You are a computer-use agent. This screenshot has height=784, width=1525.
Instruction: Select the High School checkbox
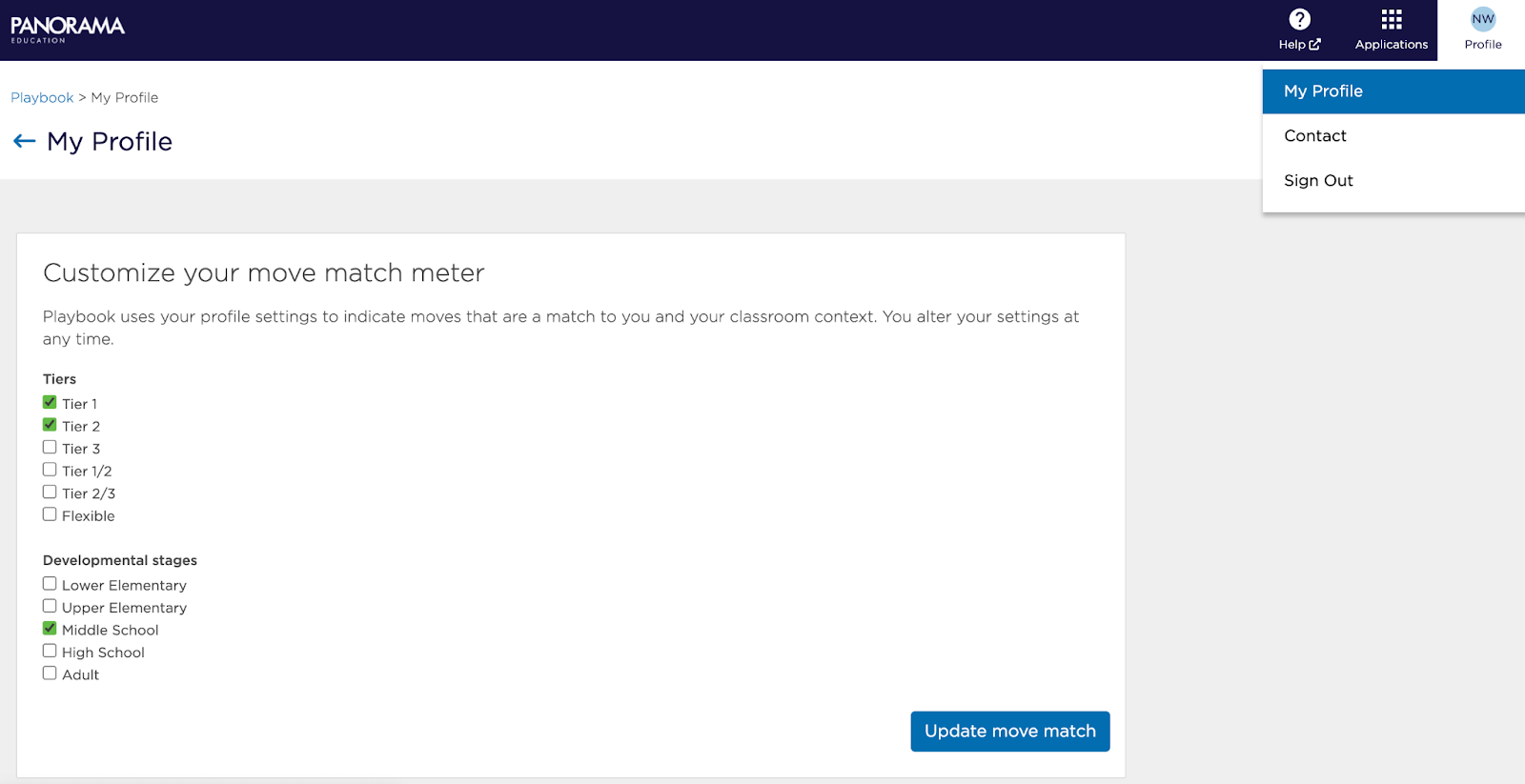50,651
